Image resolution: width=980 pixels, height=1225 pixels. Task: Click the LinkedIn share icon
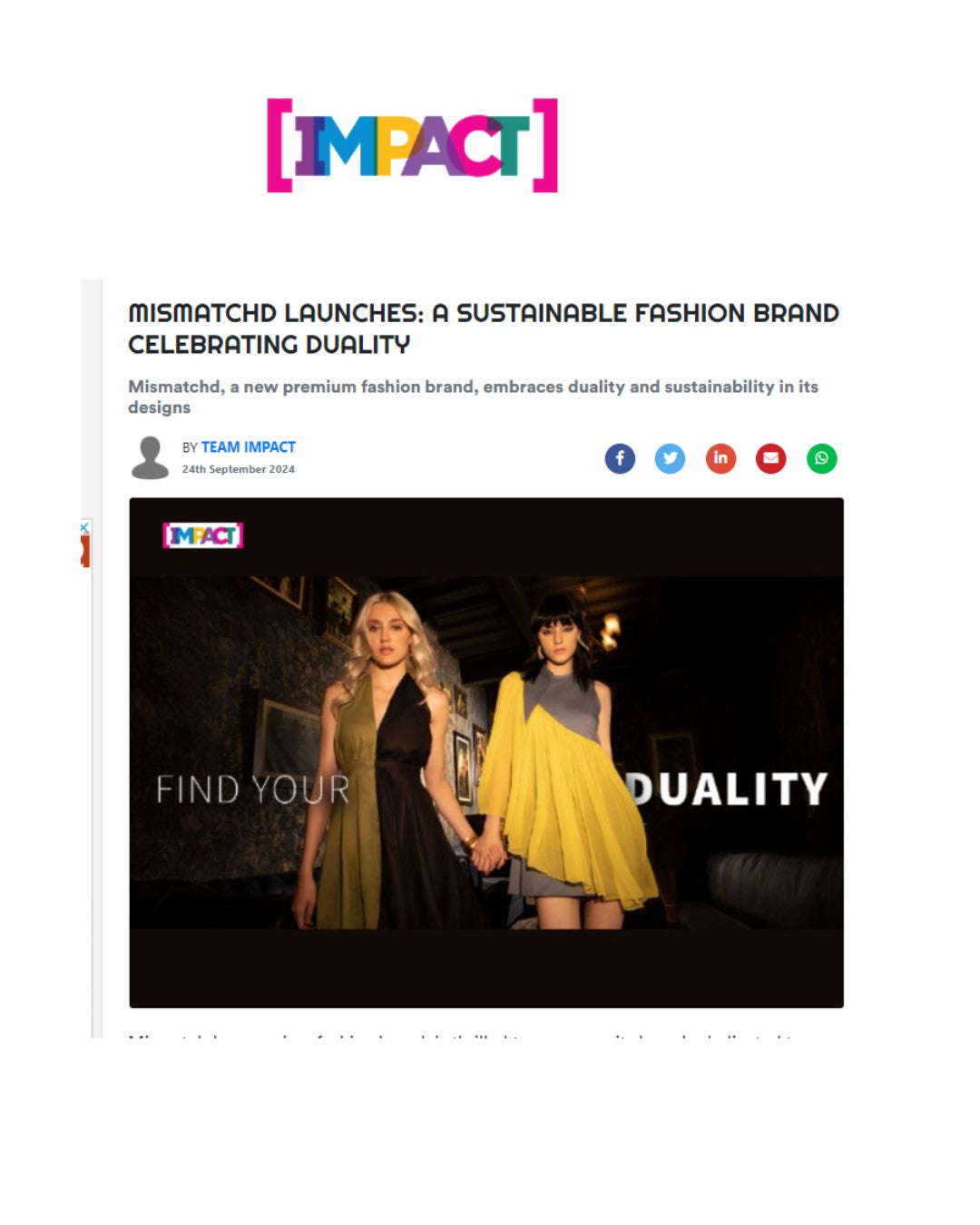point(720,458)
